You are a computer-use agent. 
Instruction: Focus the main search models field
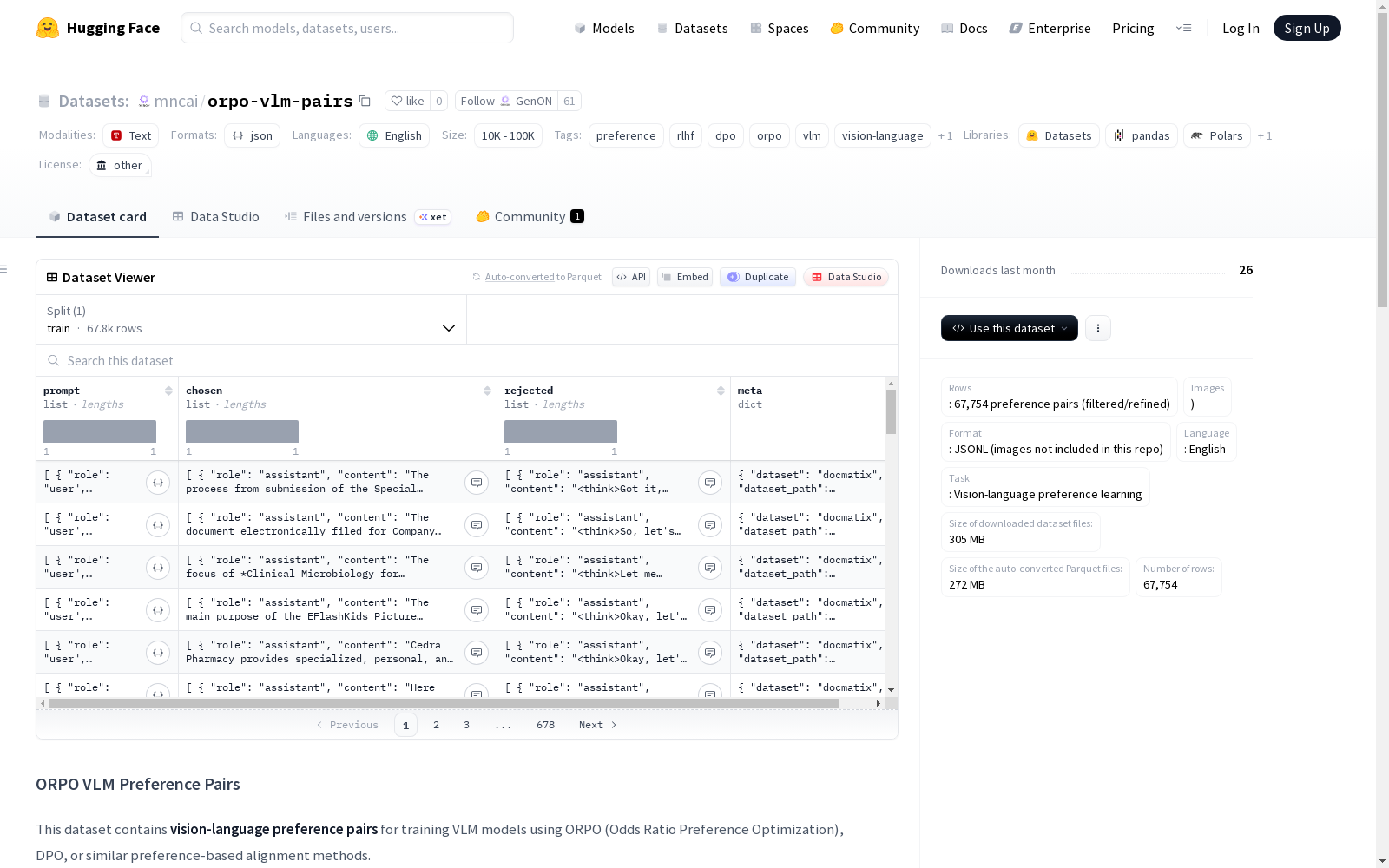tap(347, 28)
